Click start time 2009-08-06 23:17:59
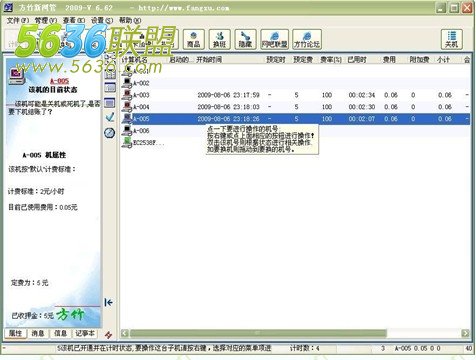The width and height of the screenshot is (476, 360). pyautogui.click(x=228, y=95)
